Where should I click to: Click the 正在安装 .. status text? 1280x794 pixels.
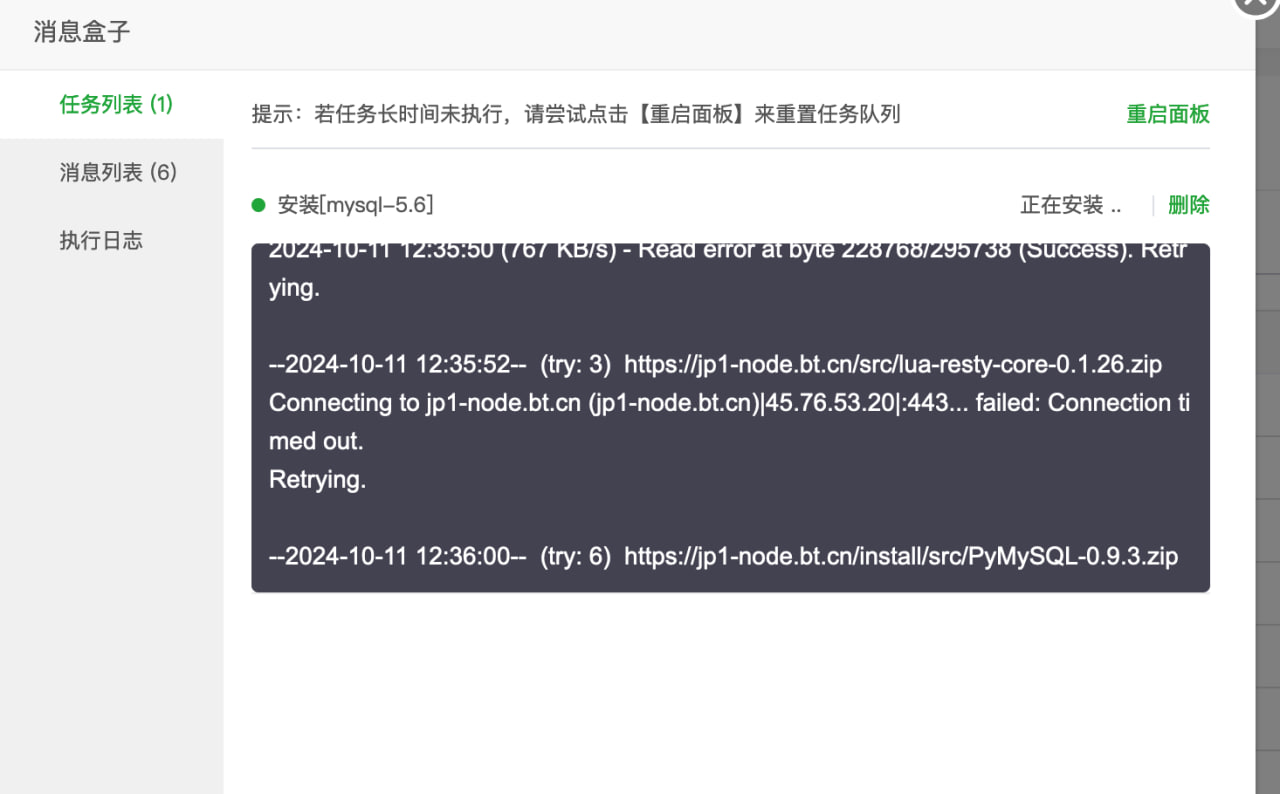click(x=1070, y=205)
